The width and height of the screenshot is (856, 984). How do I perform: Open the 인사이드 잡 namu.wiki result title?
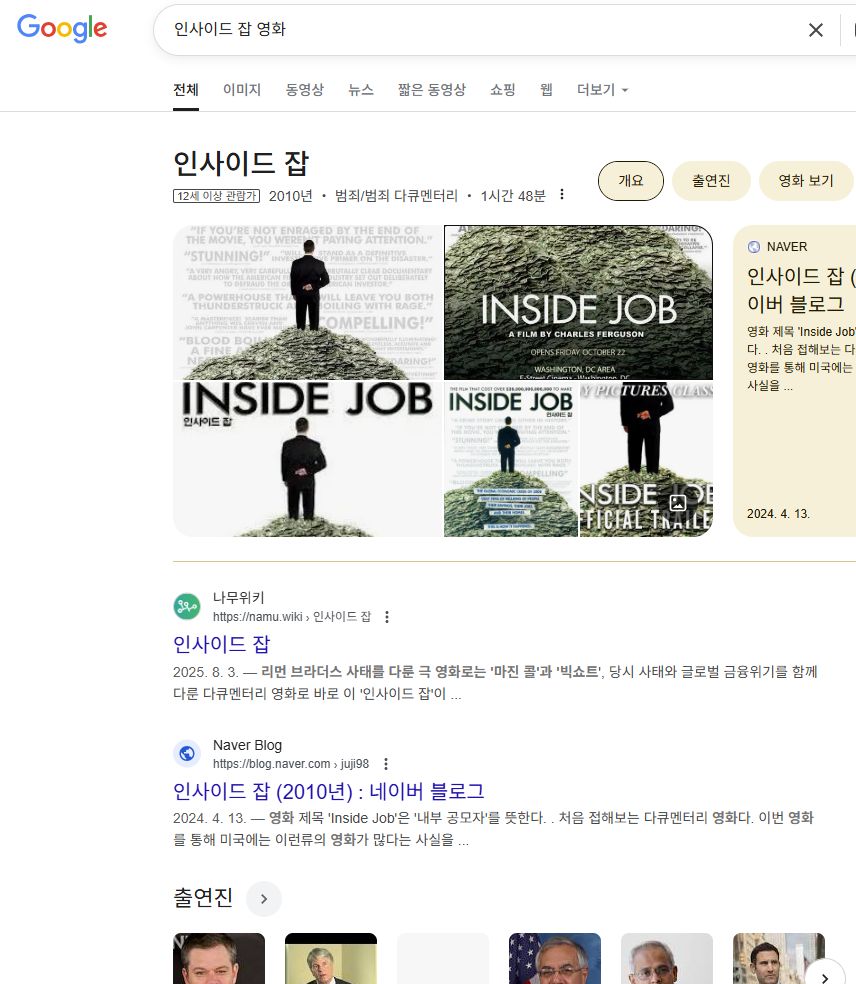point(222,644)
